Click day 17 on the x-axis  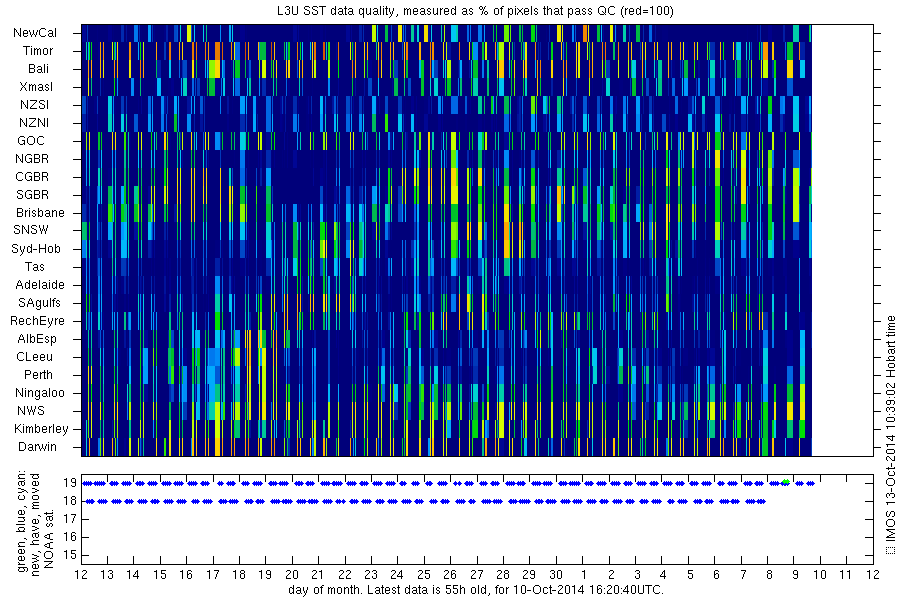[x=213, y=575]
